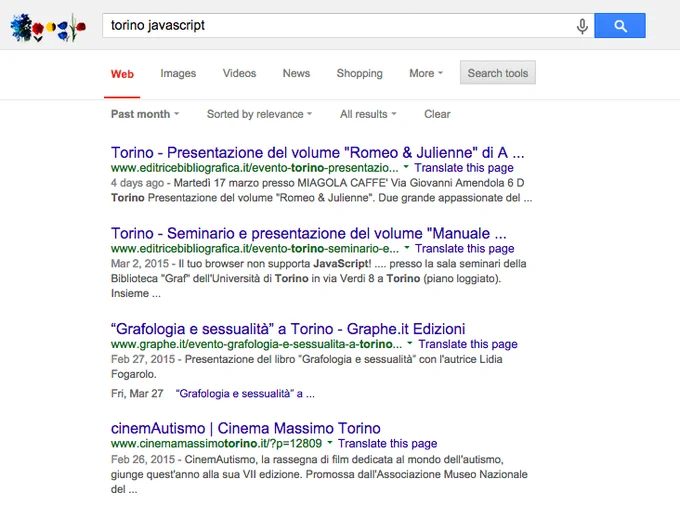
Task: Open Grafologia e sessualità Graphe.it result
Action: pyautogui.click(x=288, y=329)
